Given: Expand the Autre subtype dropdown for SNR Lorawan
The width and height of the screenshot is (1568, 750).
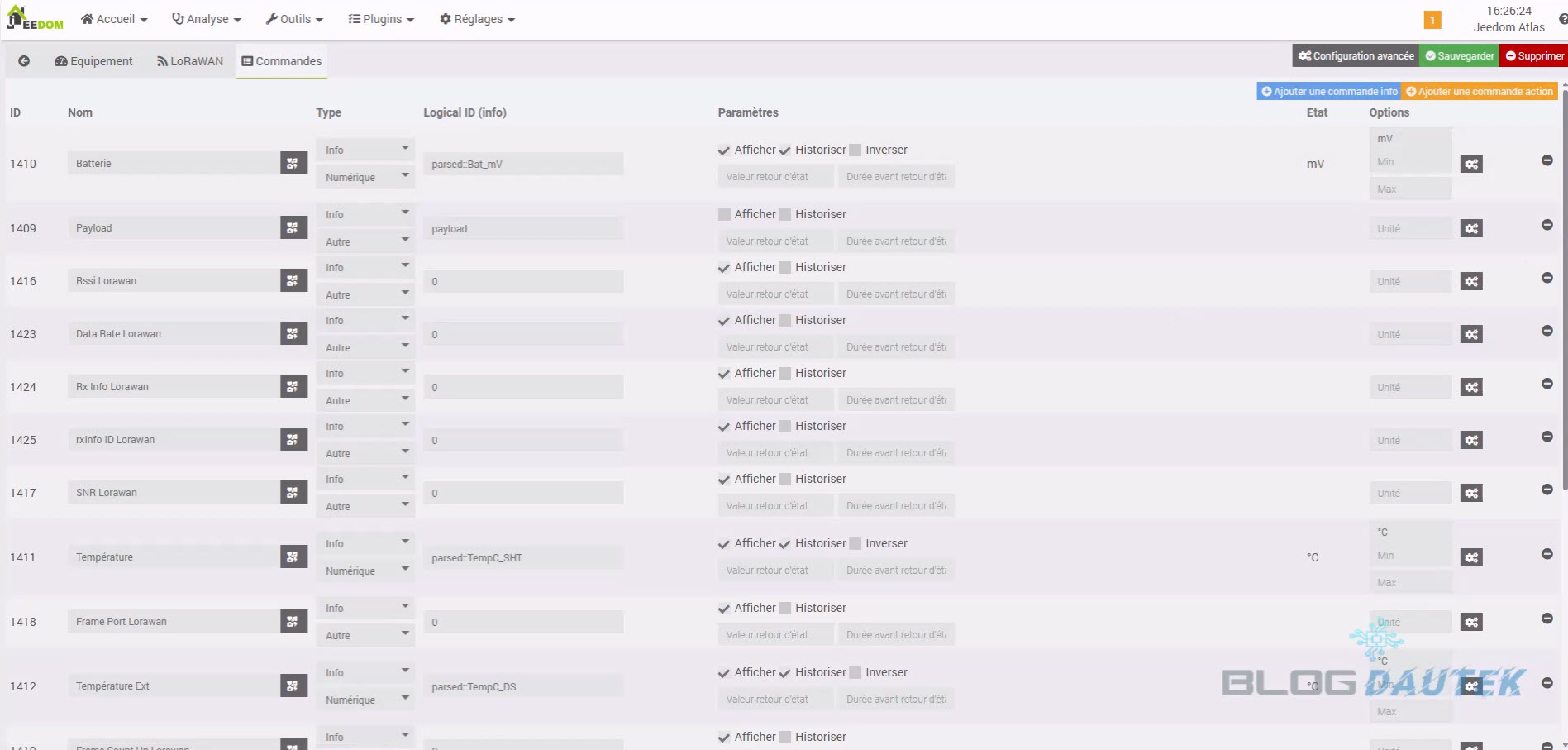Looking at the screenshot, I should [x=365, y=506].
